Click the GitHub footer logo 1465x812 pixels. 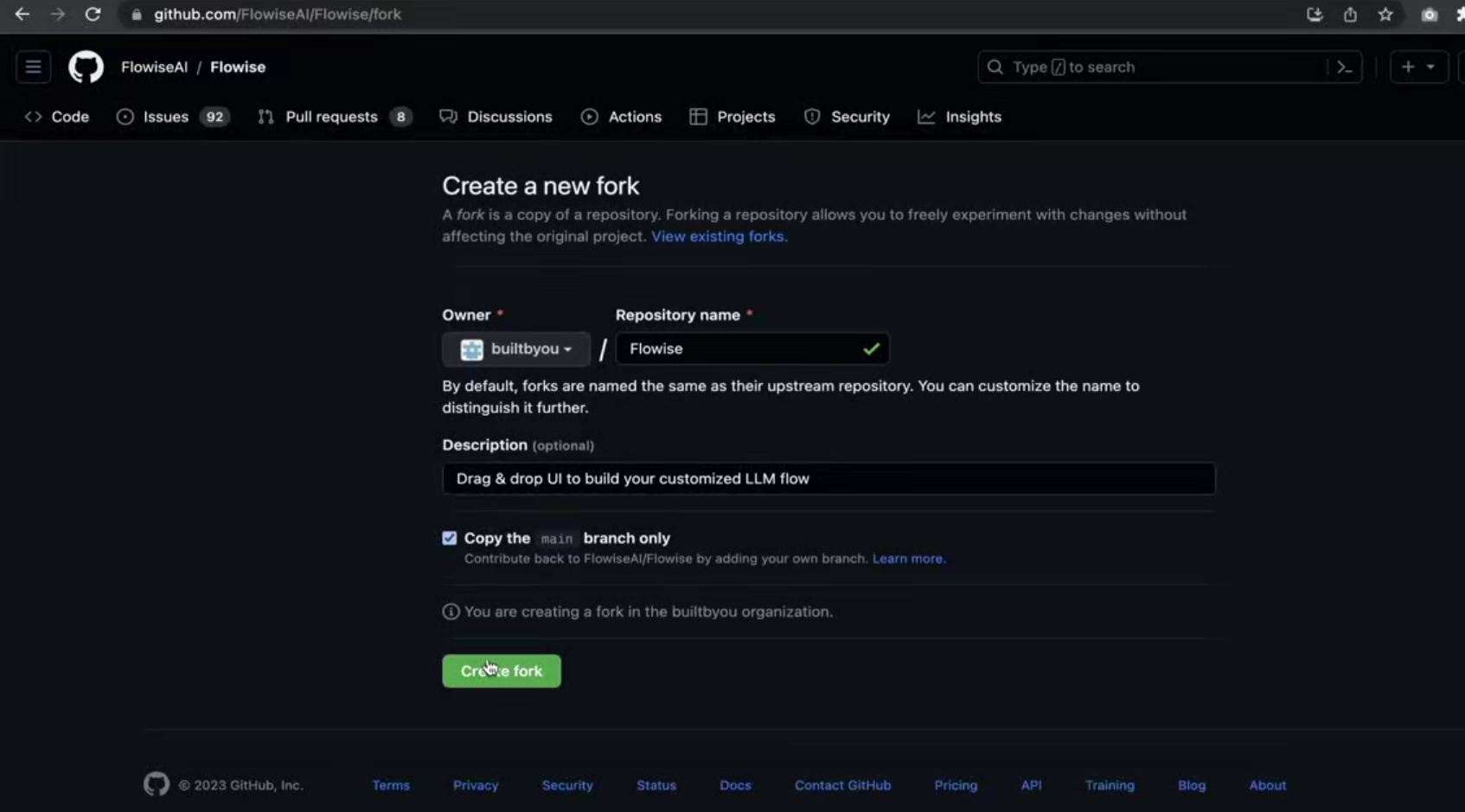(157, 784)
